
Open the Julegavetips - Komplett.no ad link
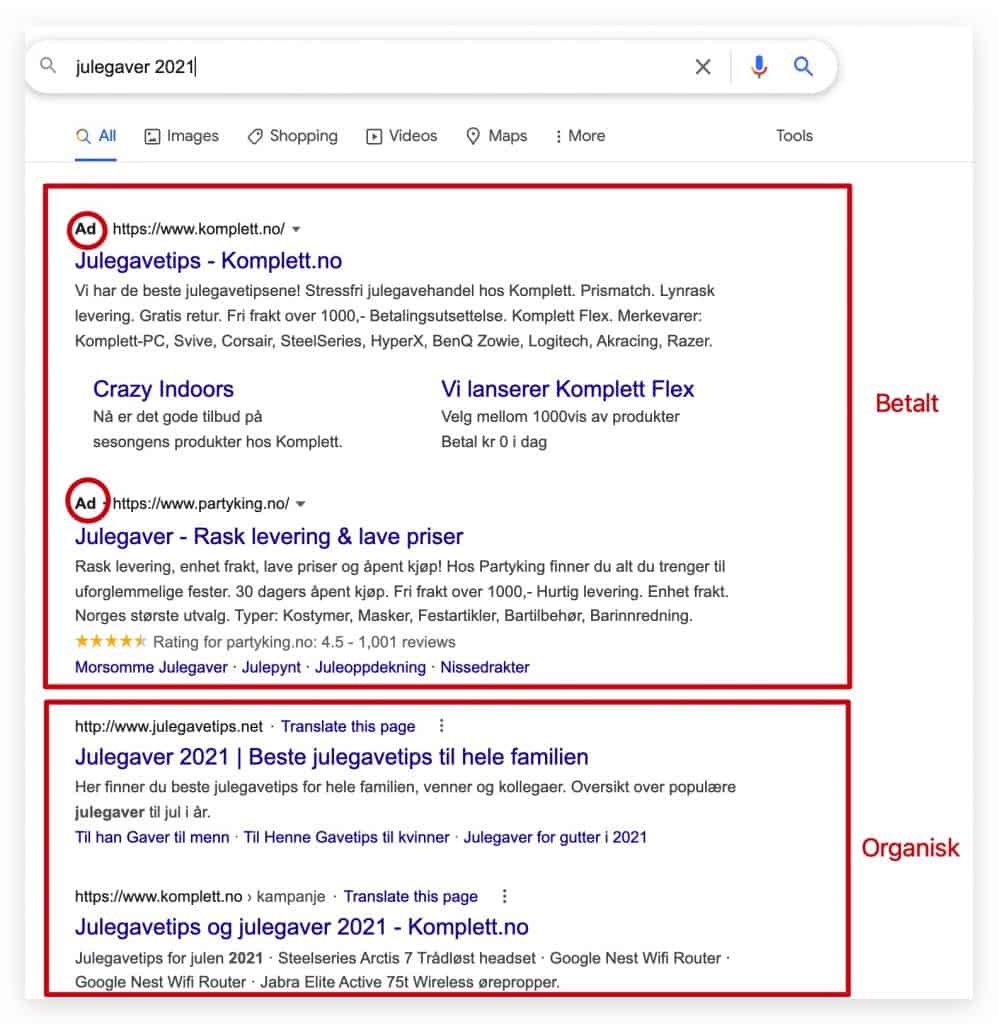coord(208,261)
